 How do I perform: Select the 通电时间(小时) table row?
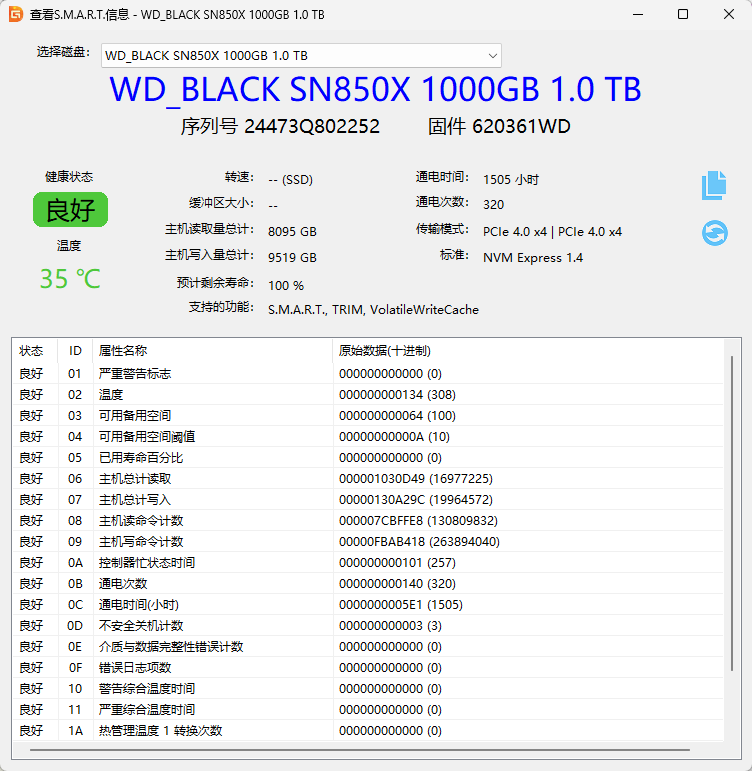(x=368, y=604)
